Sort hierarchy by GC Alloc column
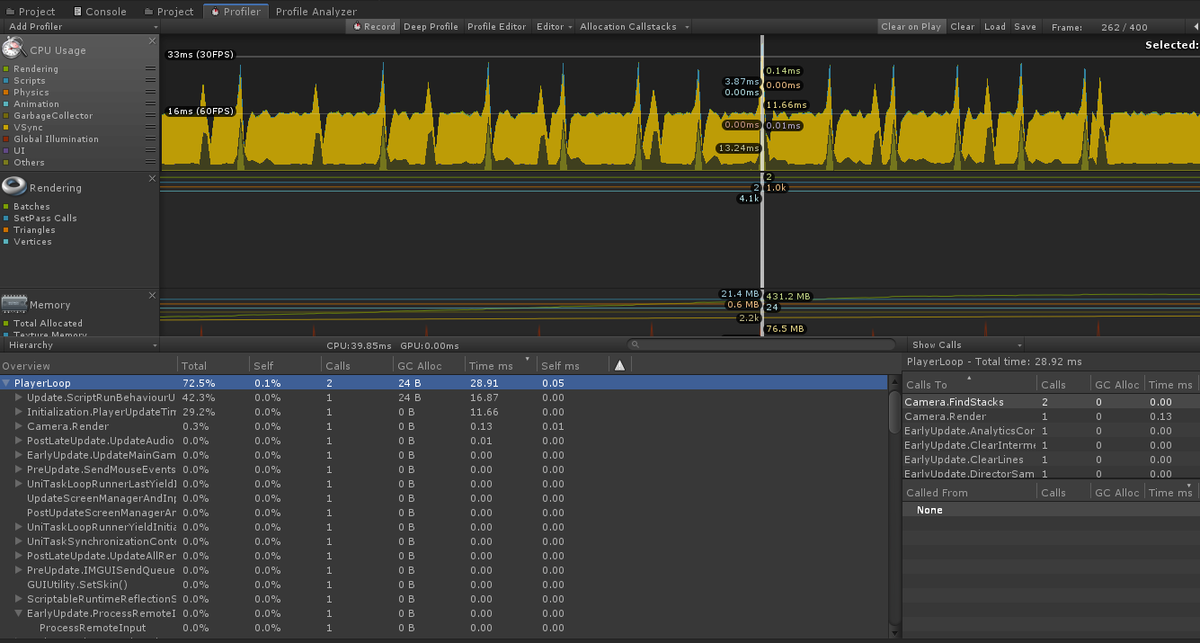 tap(428, 366)
